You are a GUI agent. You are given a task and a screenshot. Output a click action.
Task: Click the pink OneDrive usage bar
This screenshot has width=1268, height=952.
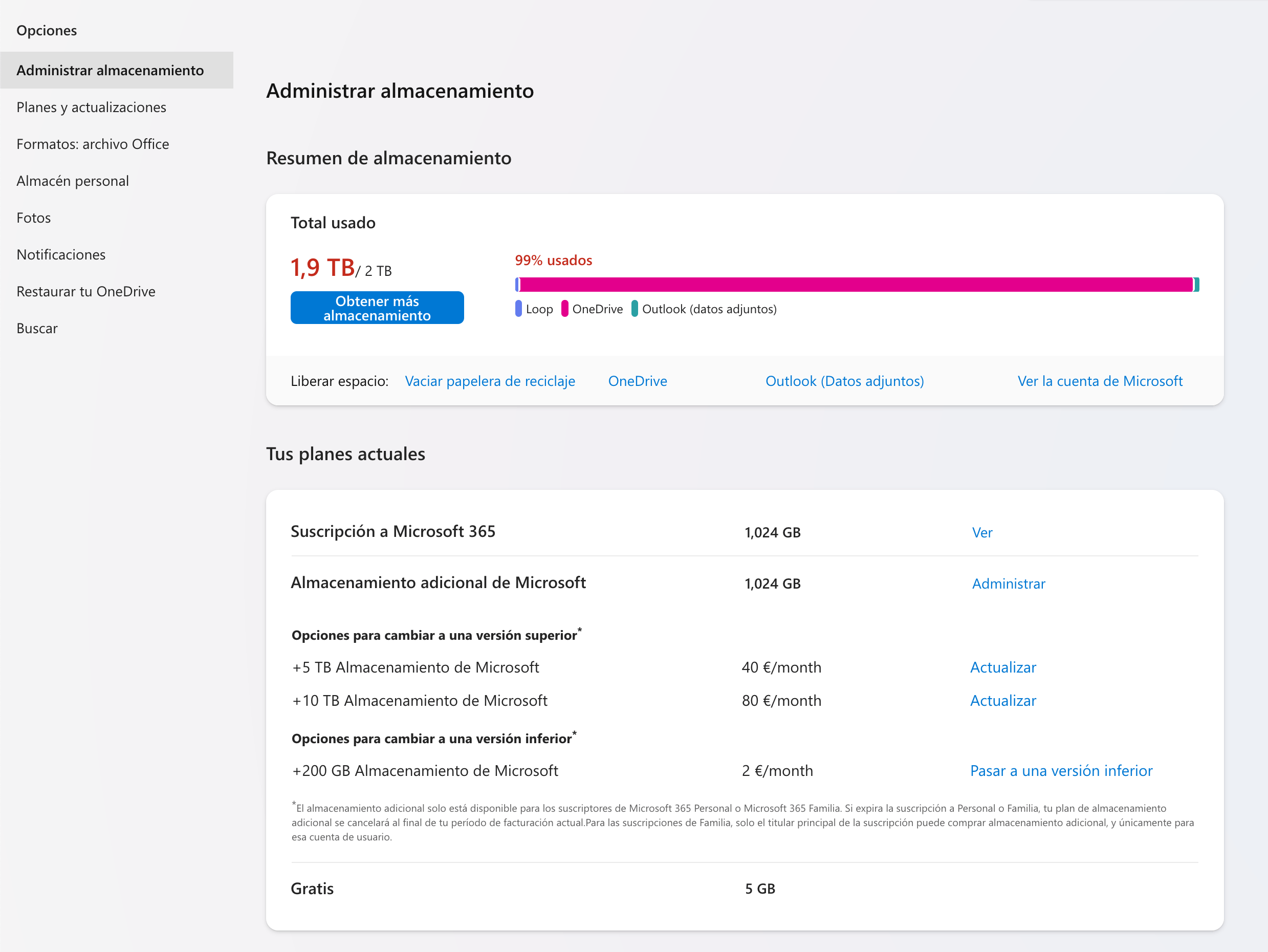pos(857,285)
